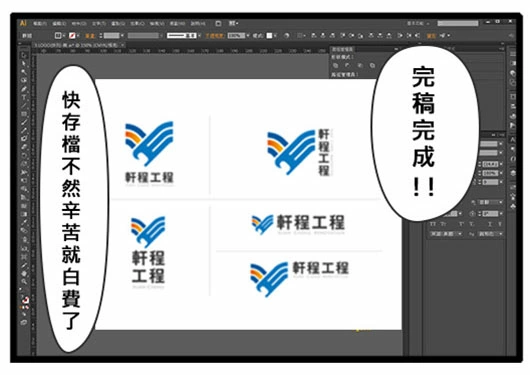Click the orange Stroke label in control bar
Image resolution: width=530 pixels, height=375 pixels.
[x=90, y=35]
